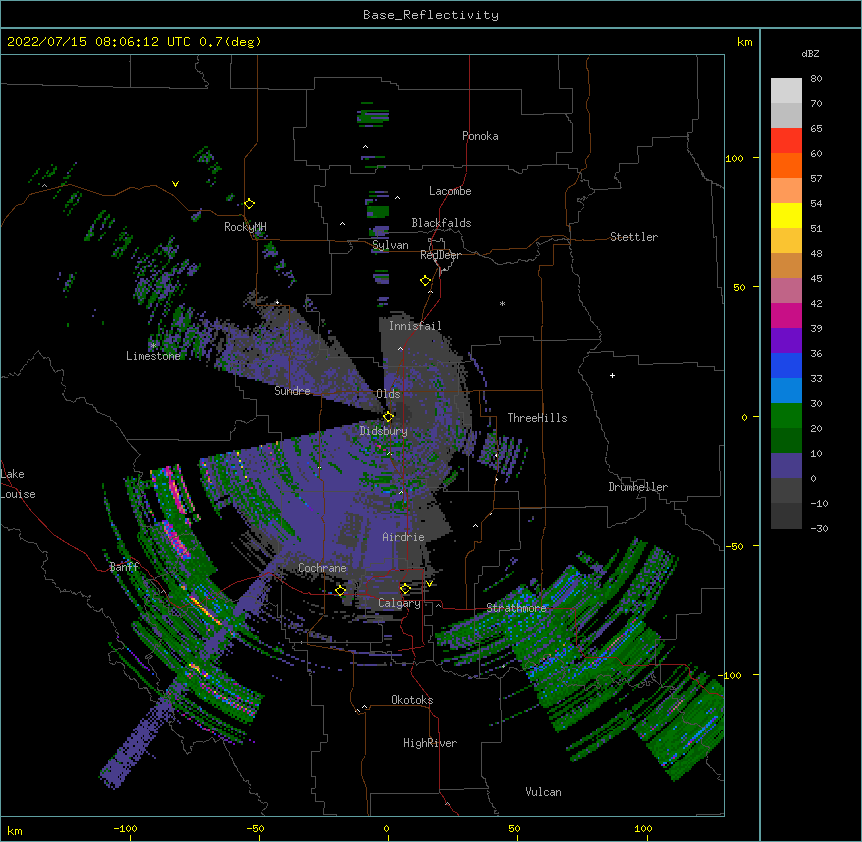Click the dBZ legend heading

[810, 53]
